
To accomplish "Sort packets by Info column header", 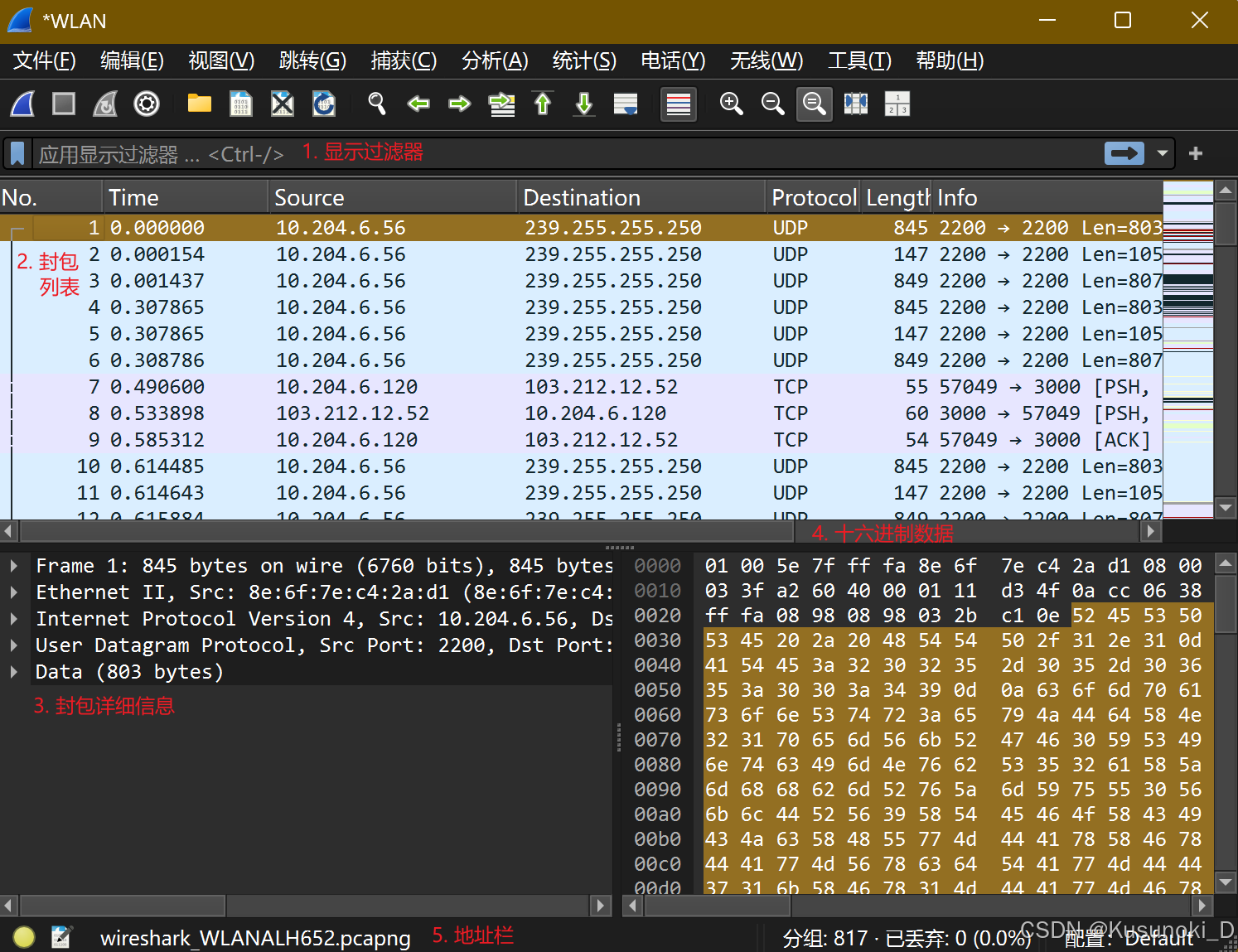I will (x=1047, y=197).
